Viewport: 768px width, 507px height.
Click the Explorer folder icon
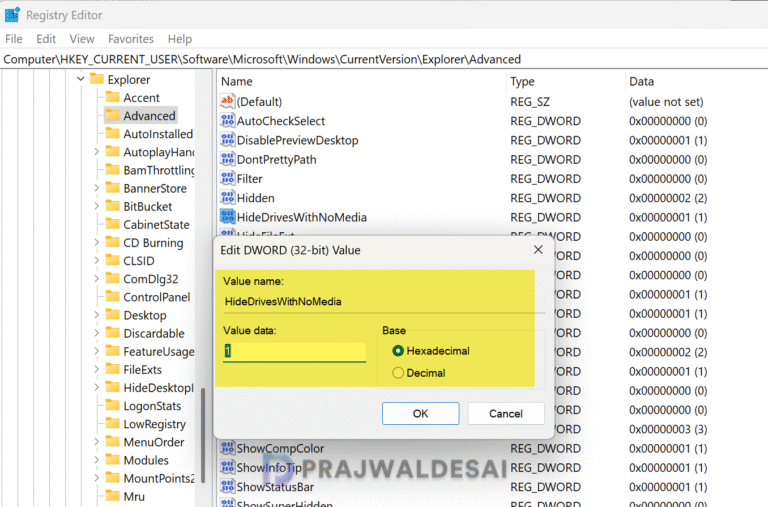(x=97, y=79)
